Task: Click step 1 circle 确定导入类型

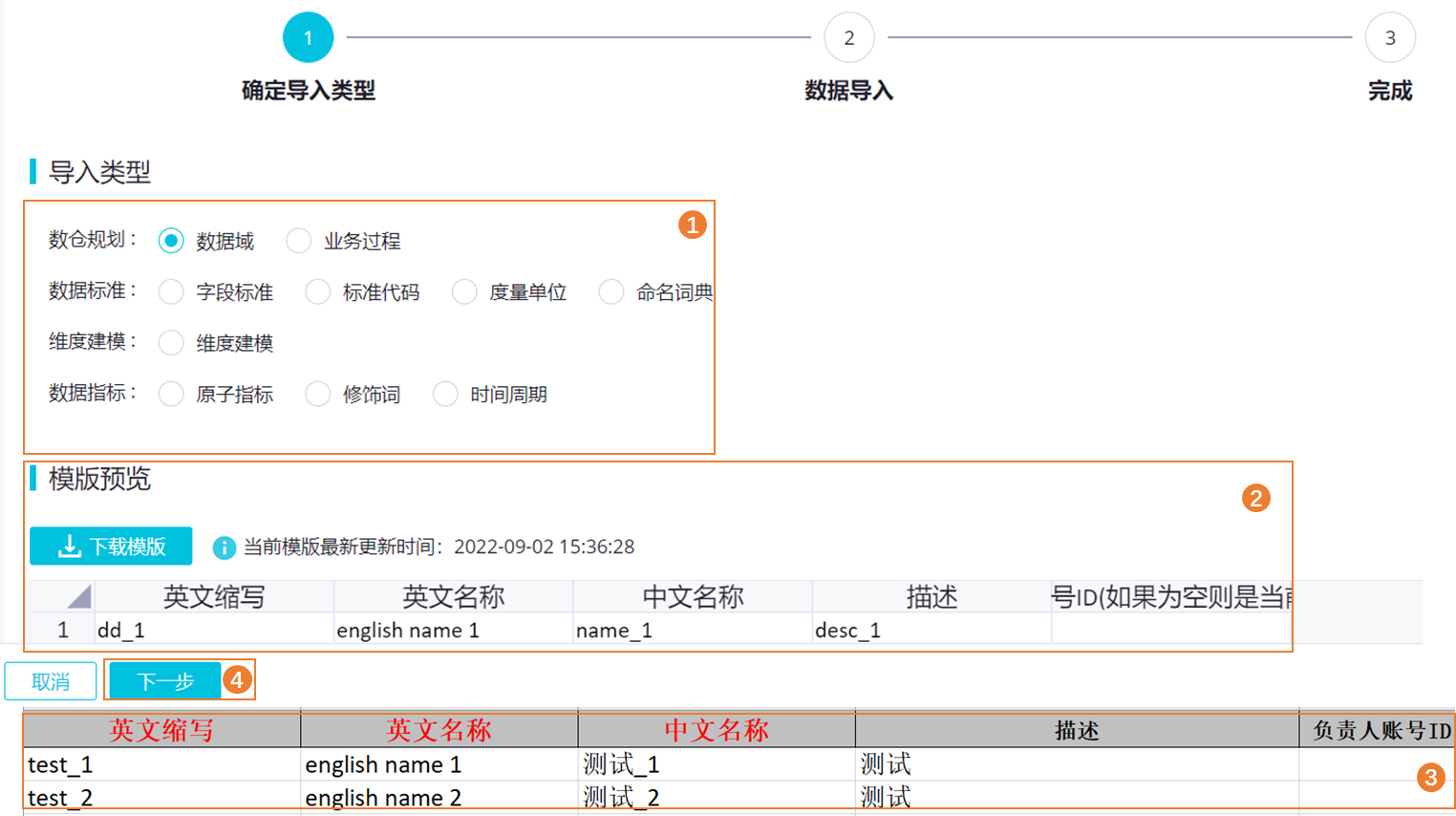Action: coord(308,37)
